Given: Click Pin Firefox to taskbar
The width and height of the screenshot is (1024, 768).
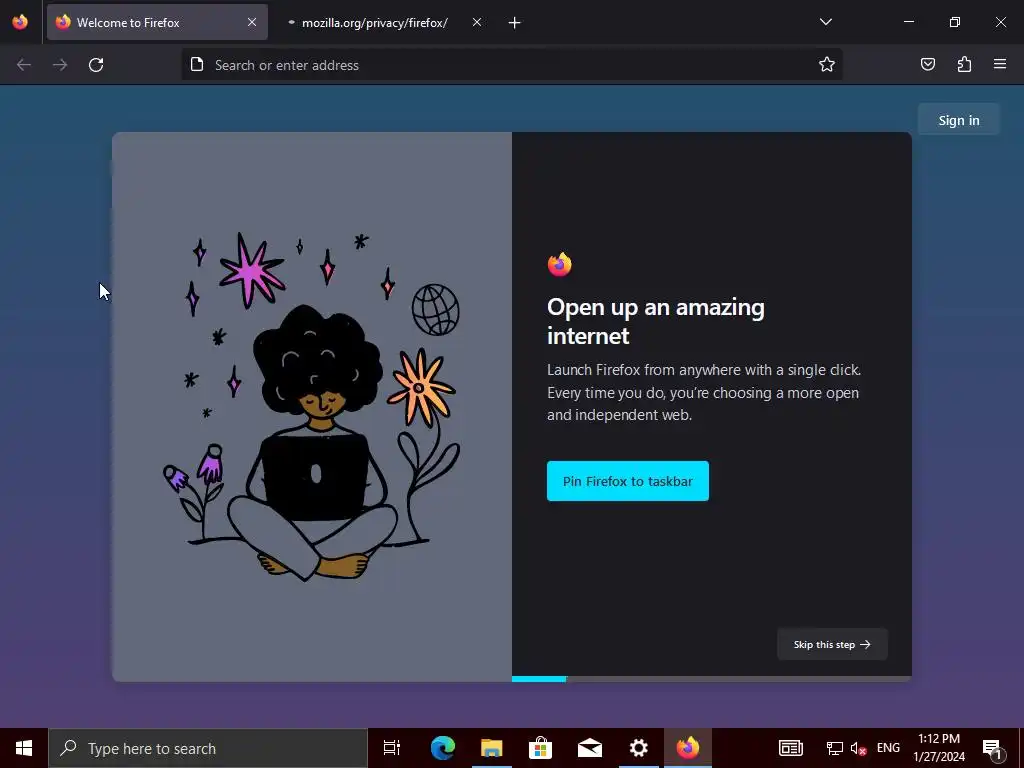Looking at the screenshot, I should click(x=628, y=481).
